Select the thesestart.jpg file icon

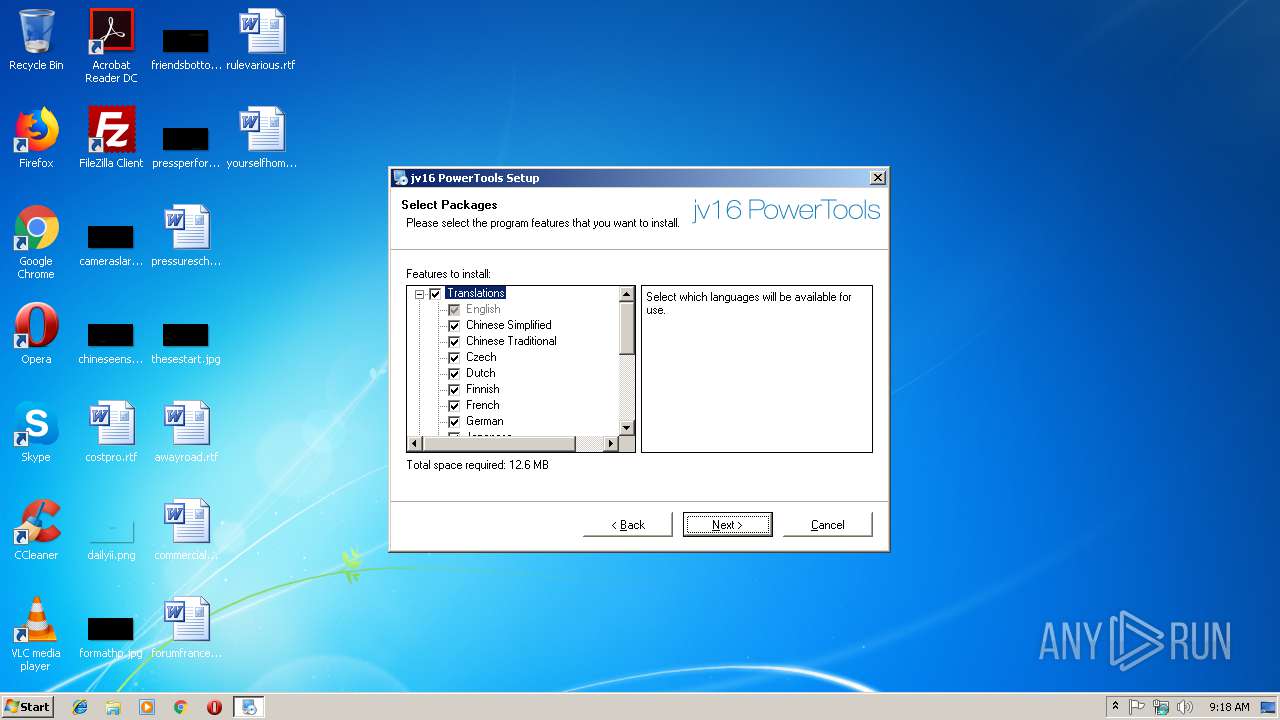(x=186, y=343)
